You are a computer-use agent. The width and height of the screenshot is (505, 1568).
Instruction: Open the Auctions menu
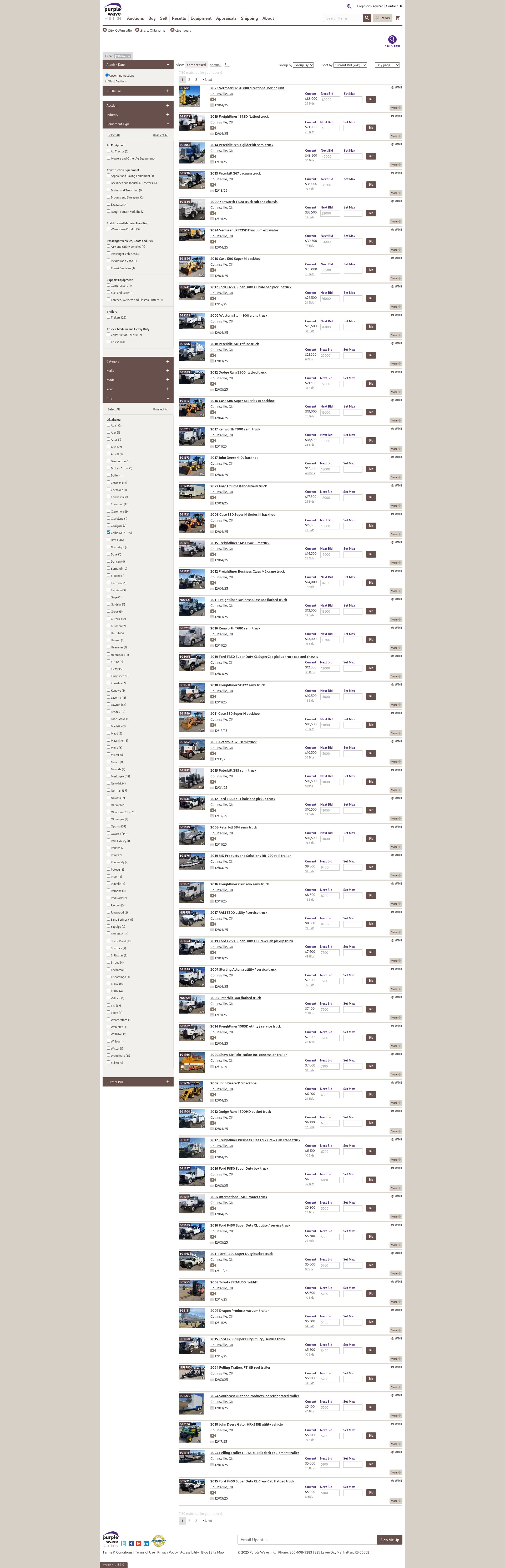[135, 18]
